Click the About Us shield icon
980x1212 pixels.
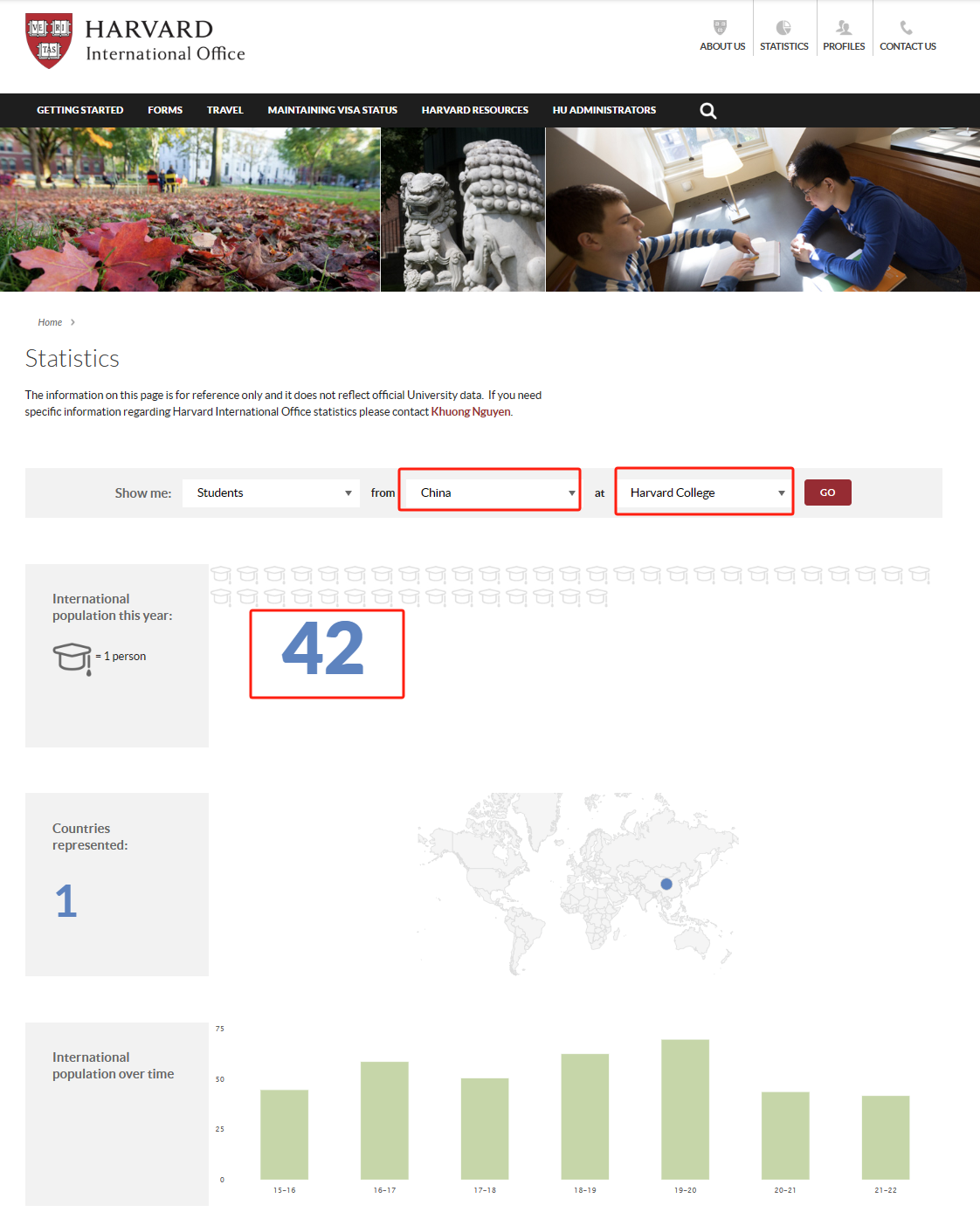pos(720,27)
